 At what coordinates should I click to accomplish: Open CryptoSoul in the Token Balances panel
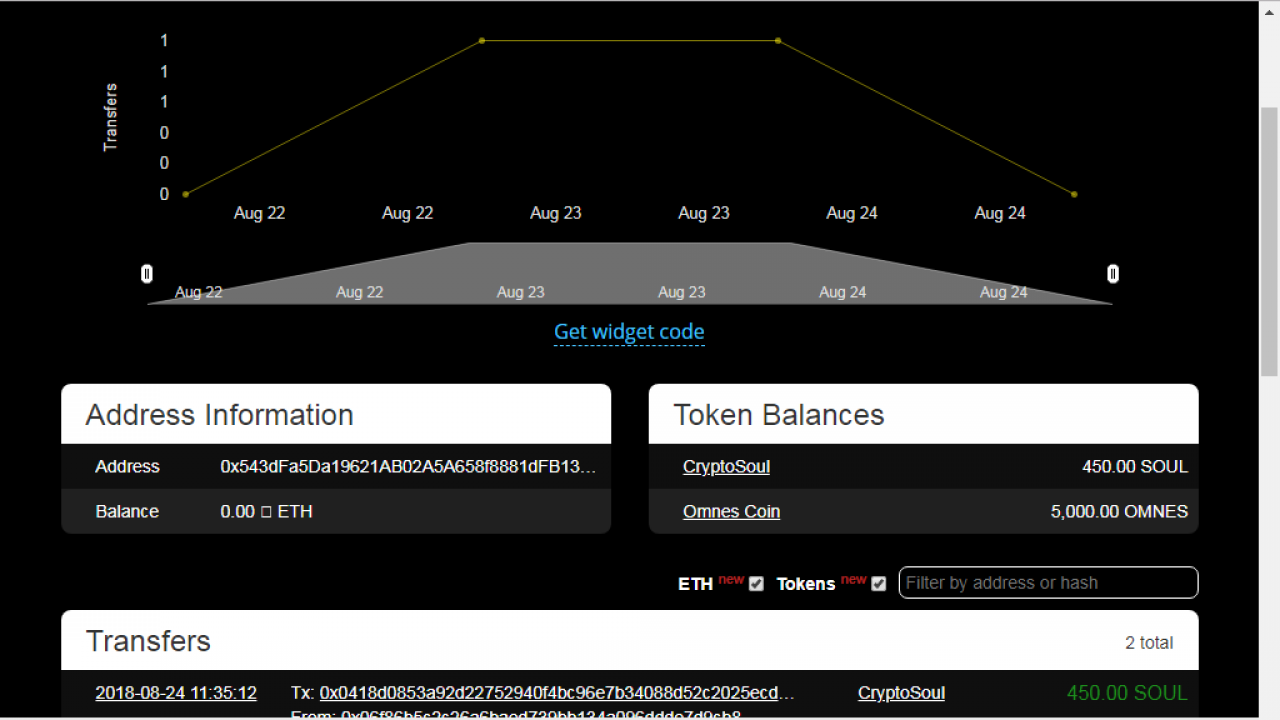[x=726, y=467]
